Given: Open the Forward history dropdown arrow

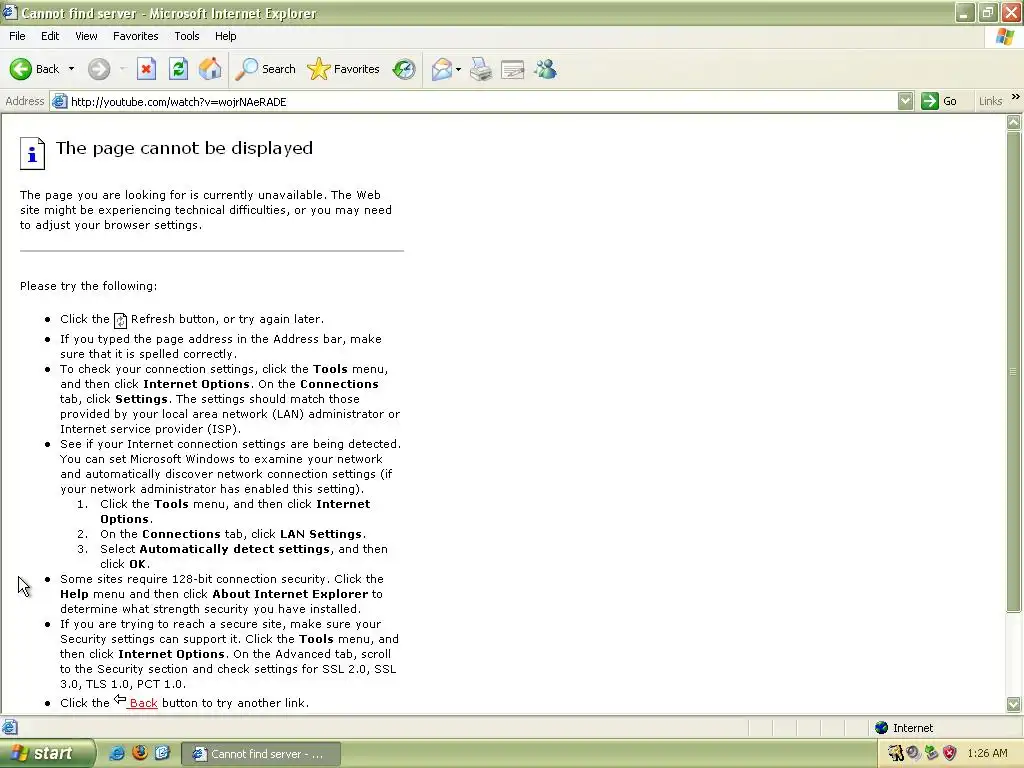Looking at the screenshot, I should (123, 69).
